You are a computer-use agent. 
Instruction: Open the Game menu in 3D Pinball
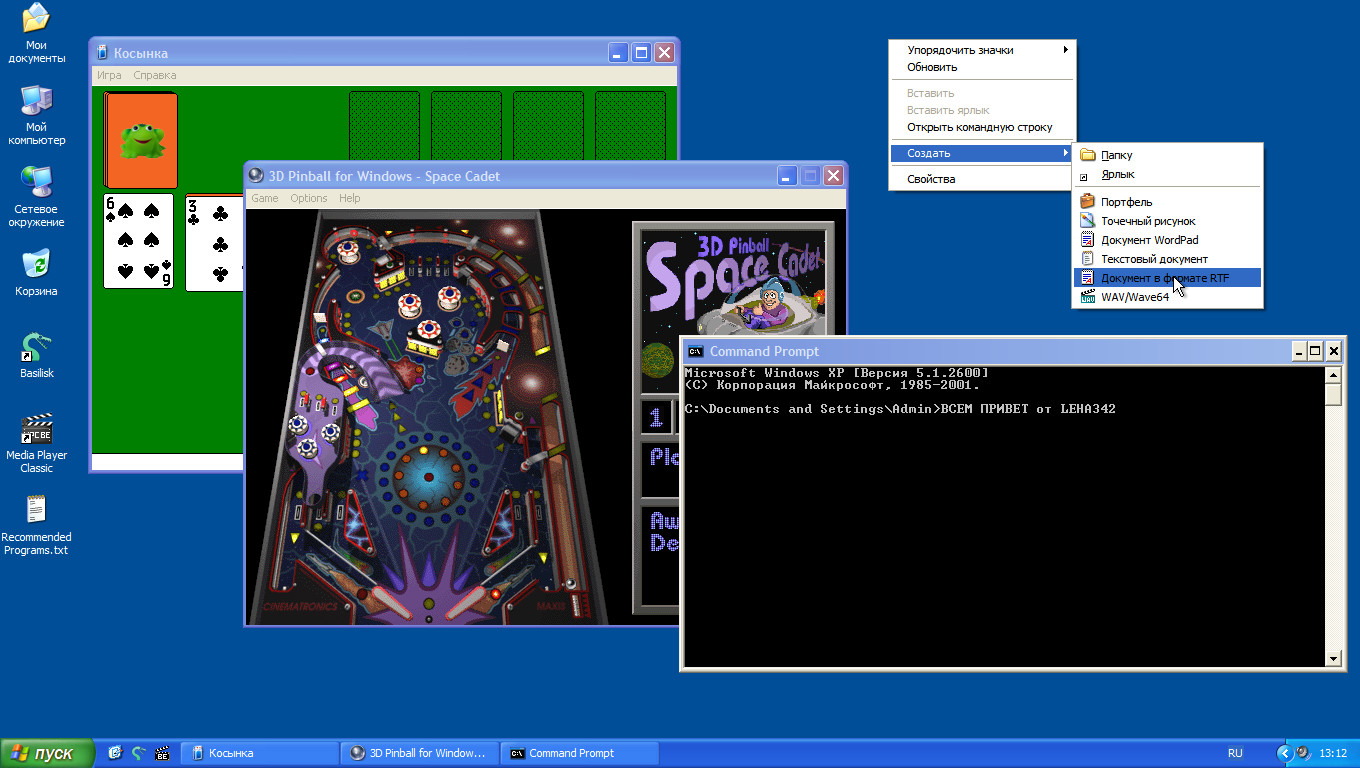tap(265, 198)
